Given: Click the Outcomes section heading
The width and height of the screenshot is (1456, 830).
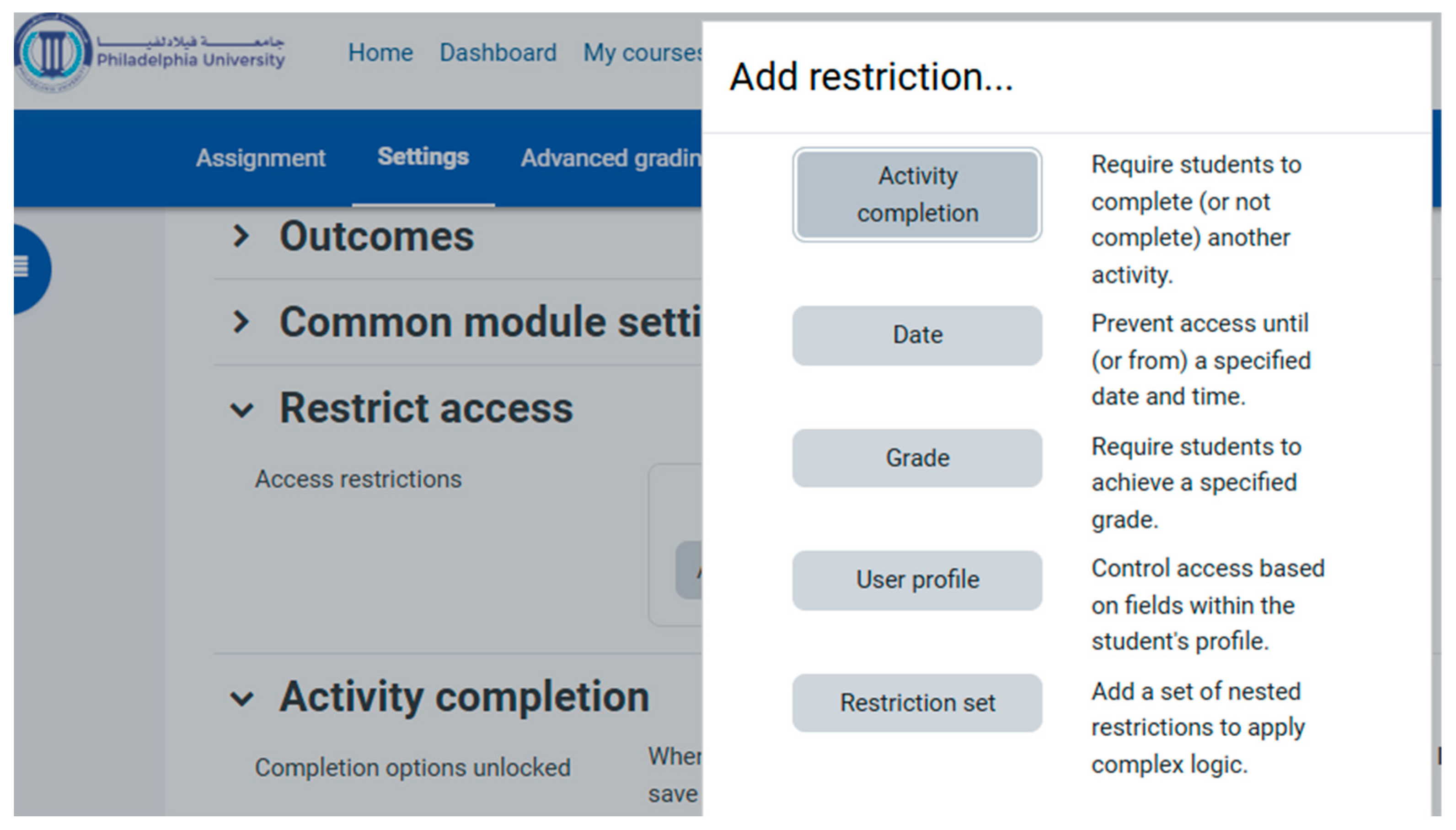Looking at the screenshot, I should tap(376, 236).
